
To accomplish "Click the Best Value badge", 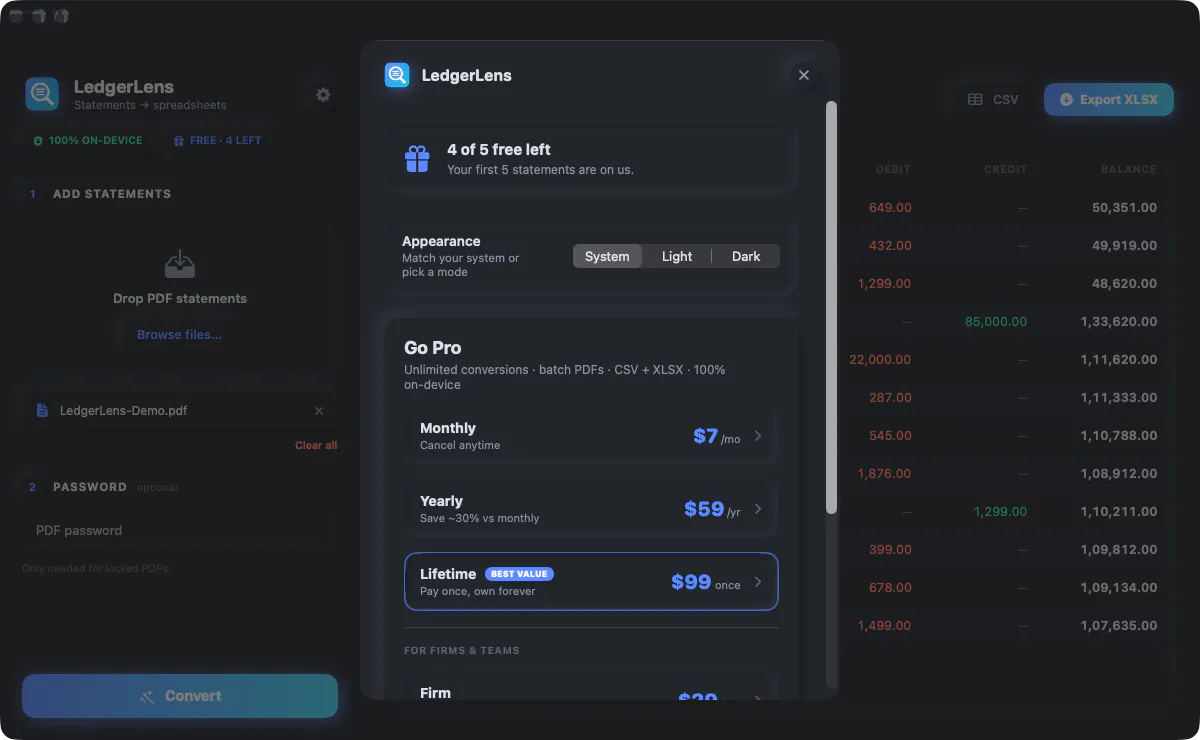I will click(519, 574).
